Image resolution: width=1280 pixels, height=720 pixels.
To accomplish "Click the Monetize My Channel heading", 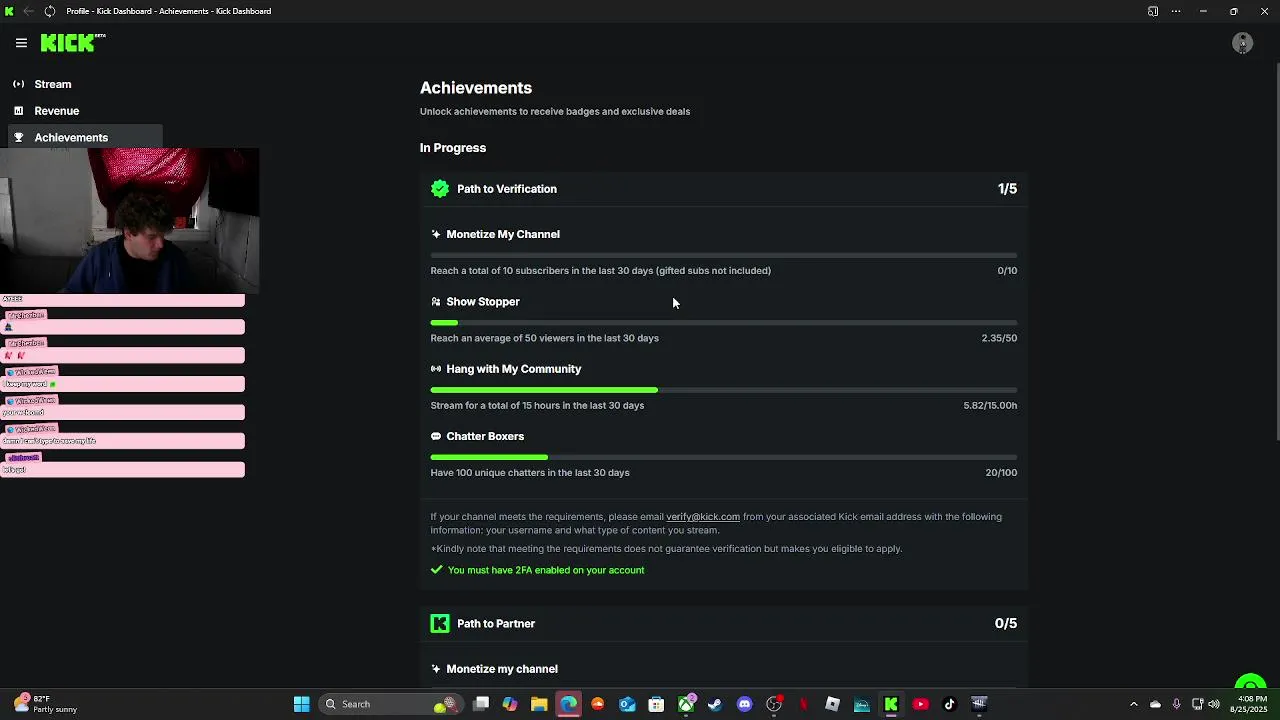I will pyautogui.click(x=503, y=234).
